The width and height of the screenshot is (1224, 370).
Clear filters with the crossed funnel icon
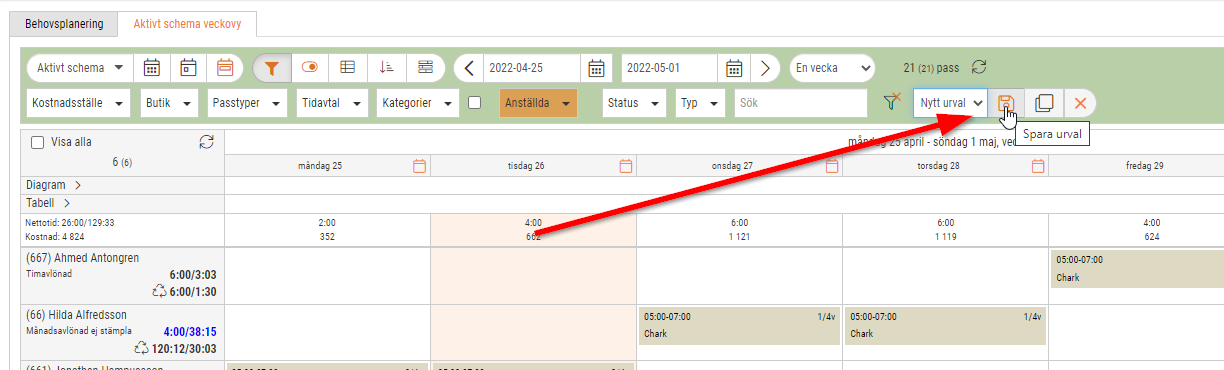coord(892,102)
